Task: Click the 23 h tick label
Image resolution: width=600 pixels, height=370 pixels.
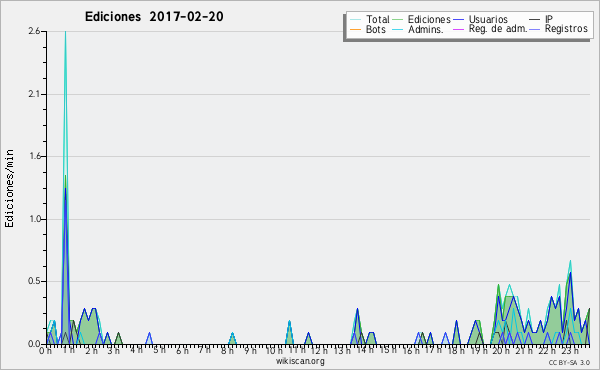Action: [x=570, y=350]
